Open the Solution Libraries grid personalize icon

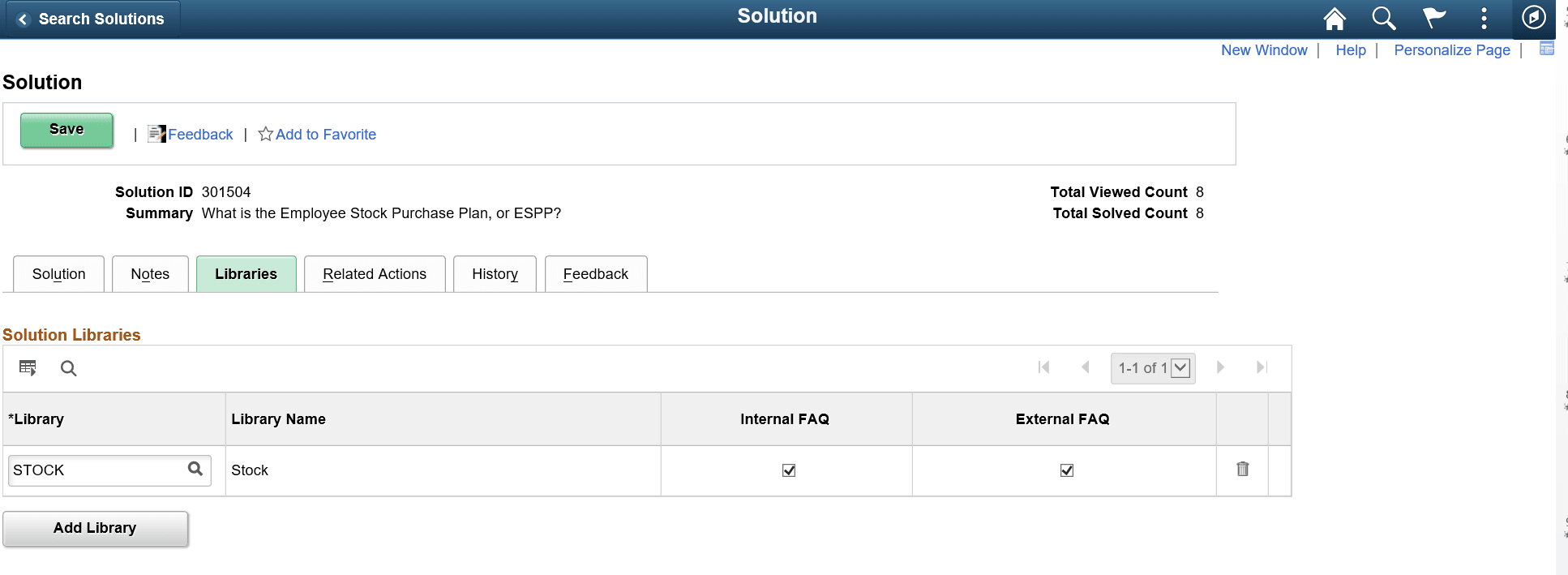coord(28,367)
